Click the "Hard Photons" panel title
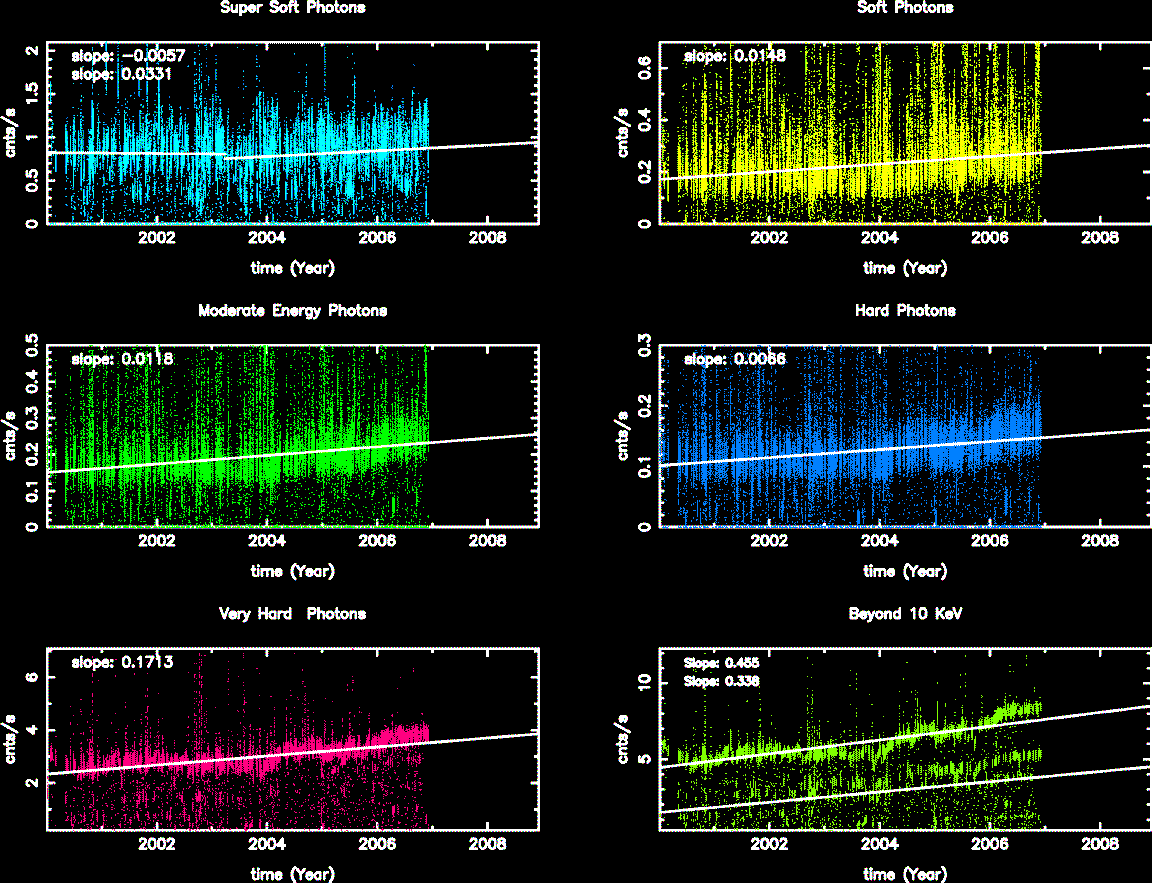This screenshot has height=883, width=1152. pos(905,311)
